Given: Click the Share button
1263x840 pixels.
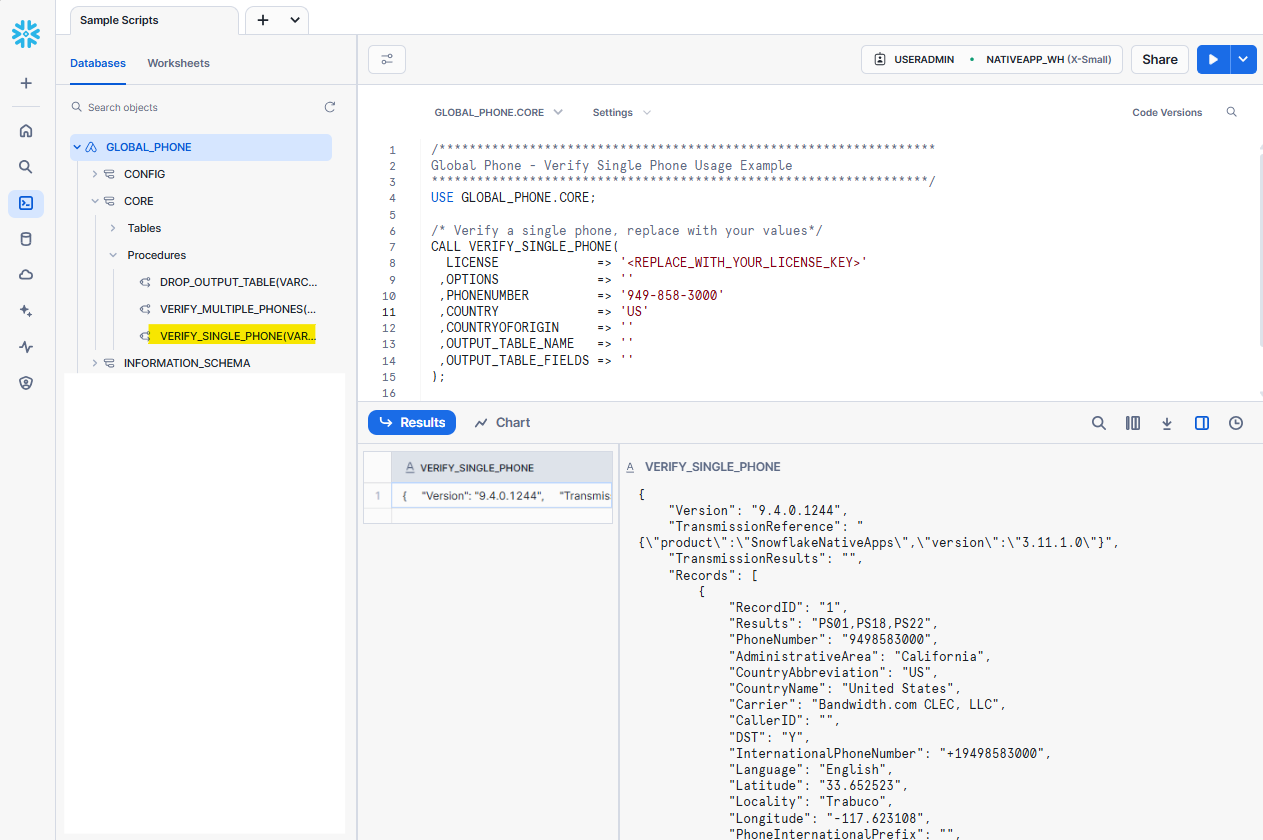Looking at the screenshot, I should (x=1160, y=59).
